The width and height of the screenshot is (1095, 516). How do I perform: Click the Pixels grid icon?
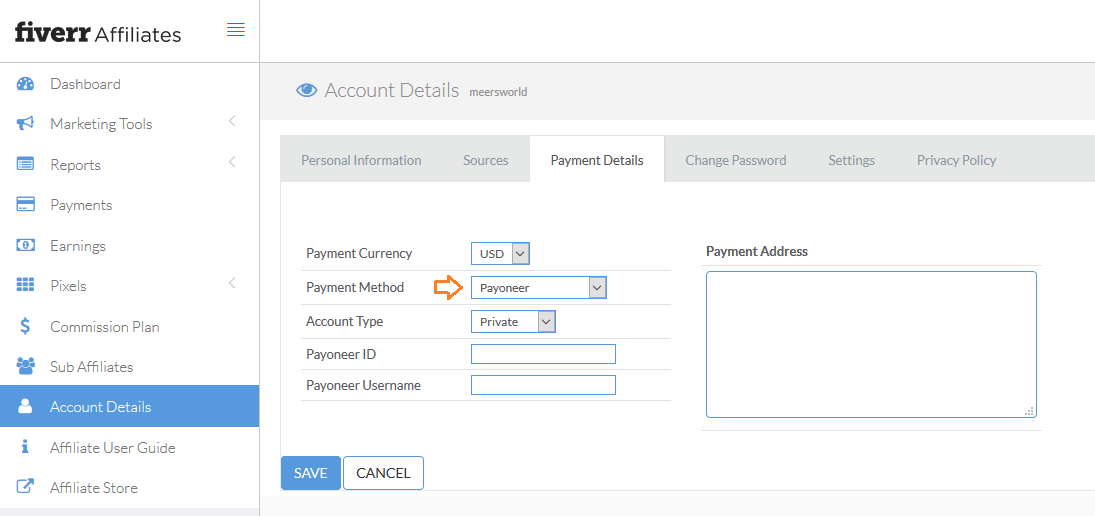click(25, 286)
